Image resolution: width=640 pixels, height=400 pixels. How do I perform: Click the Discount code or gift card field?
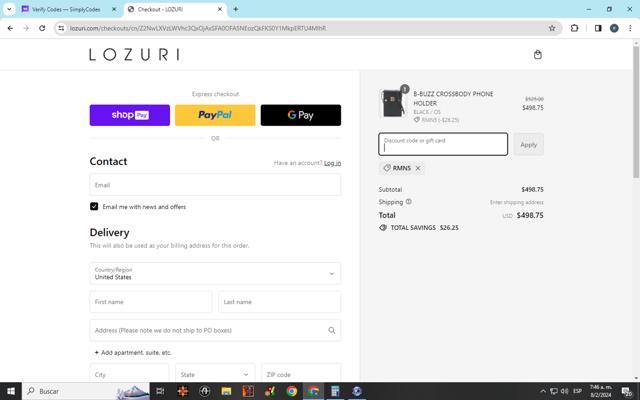(443, 144)
